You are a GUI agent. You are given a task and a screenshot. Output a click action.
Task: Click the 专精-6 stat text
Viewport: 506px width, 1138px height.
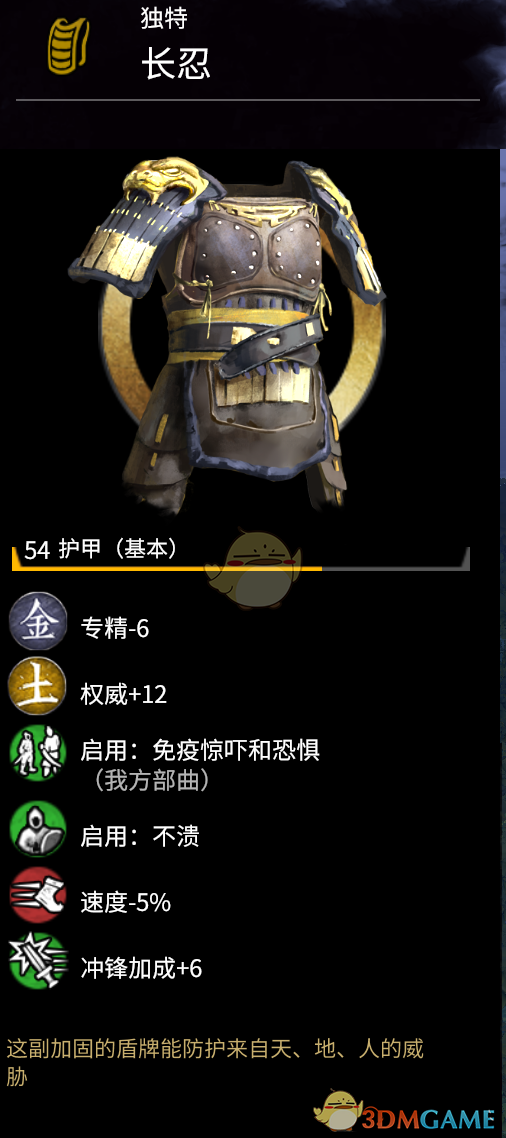[x=115, y=629]
